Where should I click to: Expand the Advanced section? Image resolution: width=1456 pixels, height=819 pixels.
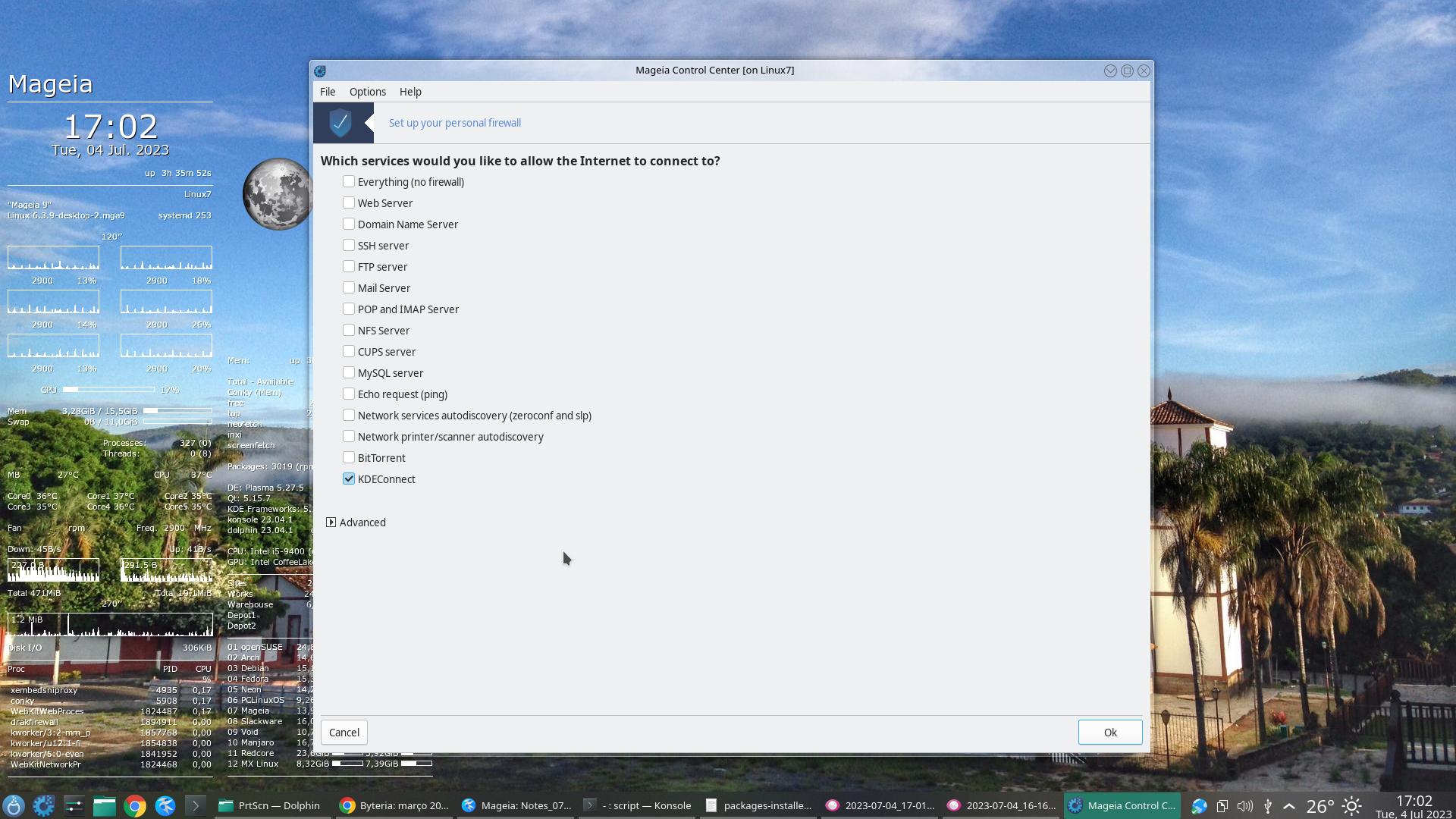(x=331, y=522)
